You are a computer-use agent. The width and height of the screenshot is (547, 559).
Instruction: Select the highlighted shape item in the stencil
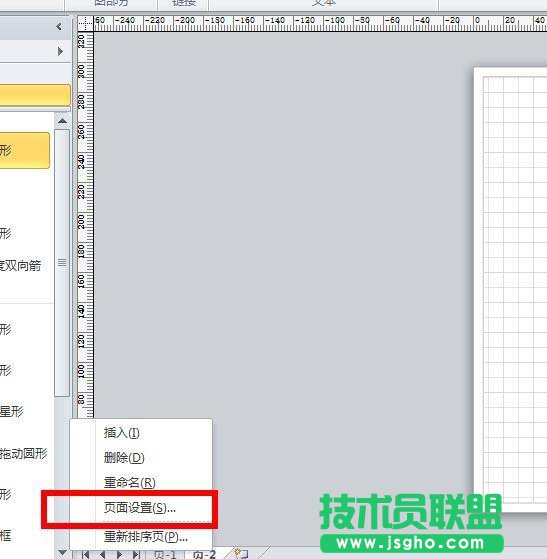[24, 150]
